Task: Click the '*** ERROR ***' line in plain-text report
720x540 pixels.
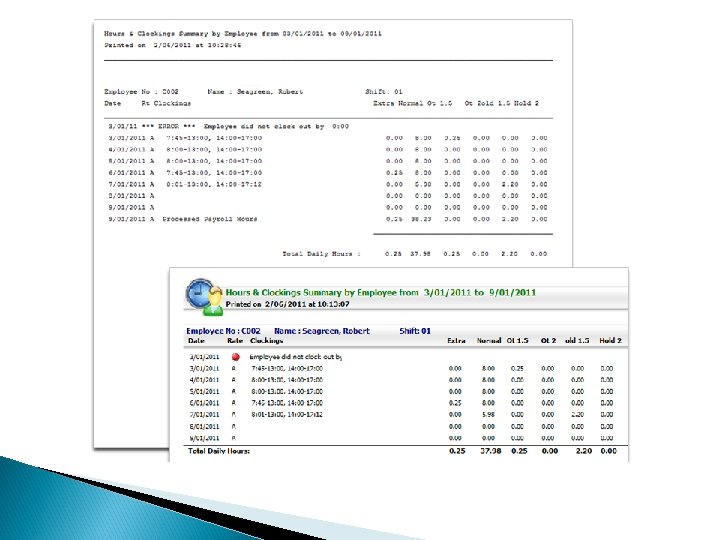Action: (x=228, y=126)
